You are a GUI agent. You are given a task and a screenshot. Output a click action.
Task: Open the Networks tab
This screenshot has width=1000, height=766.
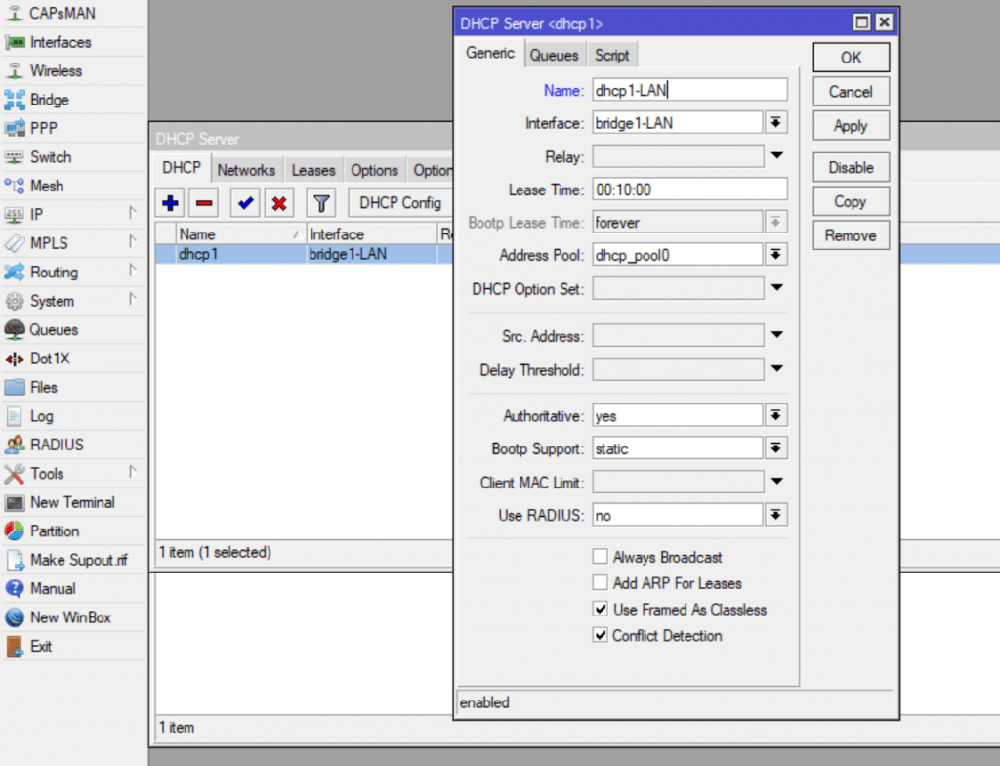pos(246,171)
